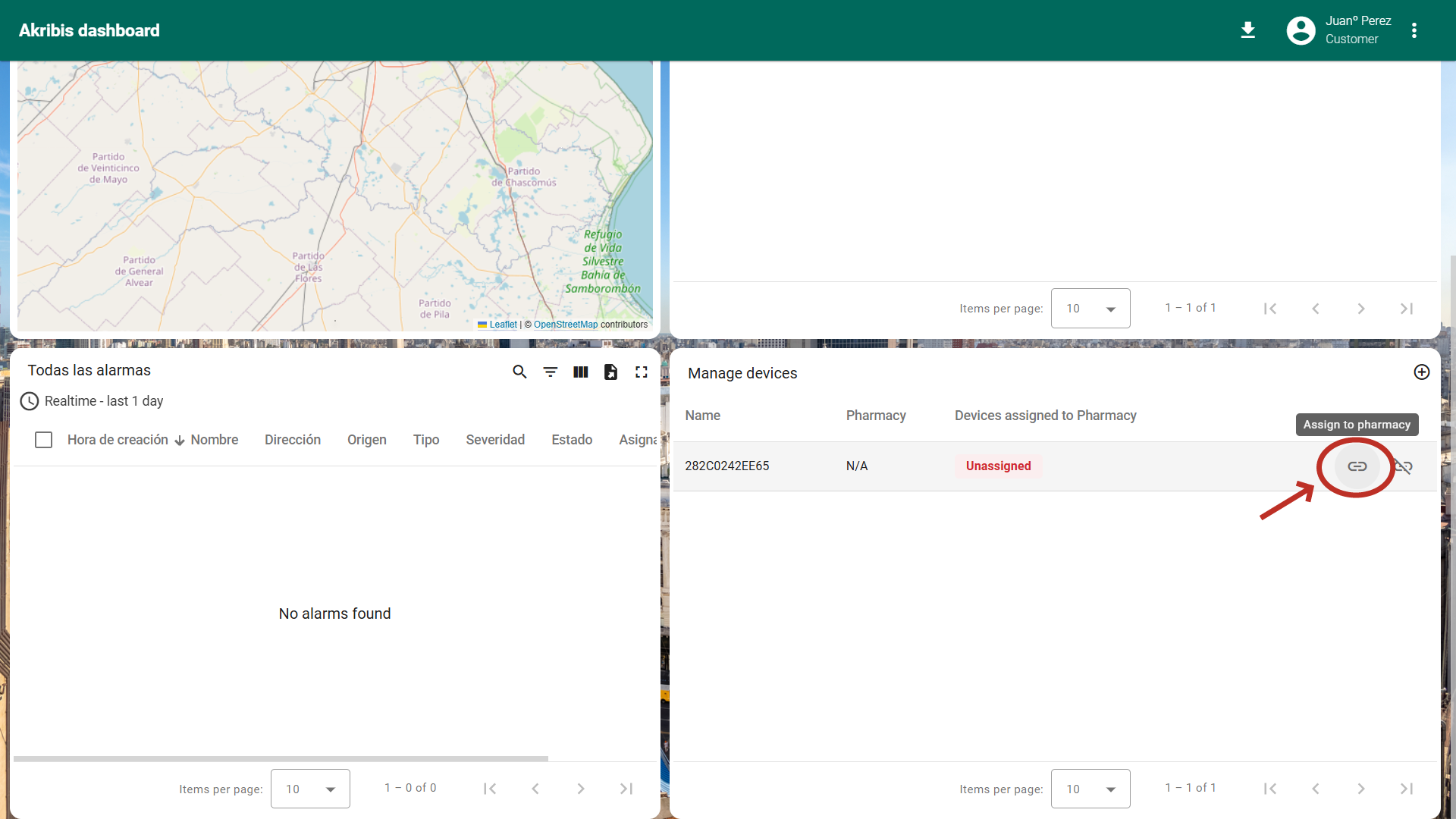Tick the select-all alarms checkbox

pos(44,440)
